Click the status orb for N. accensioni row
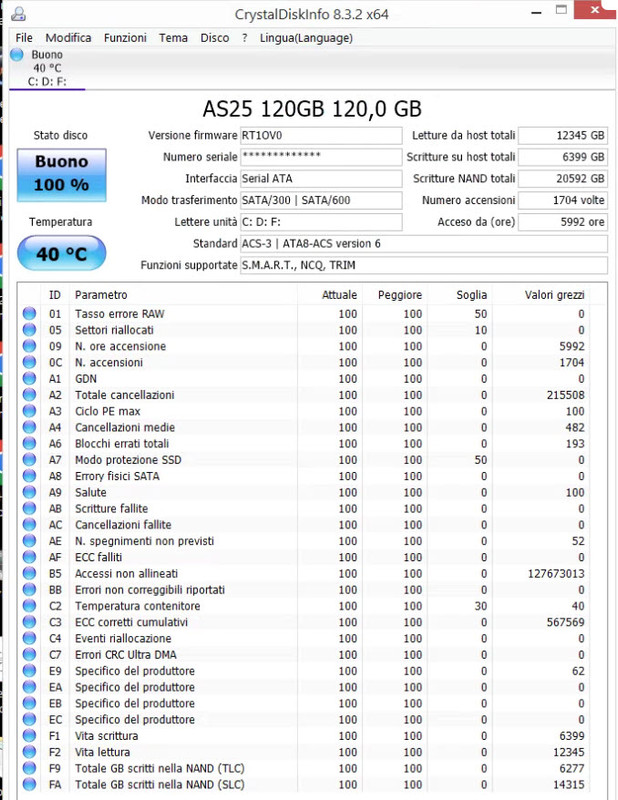The width and height of the screenshot is (618, 800). coord(29,362)
